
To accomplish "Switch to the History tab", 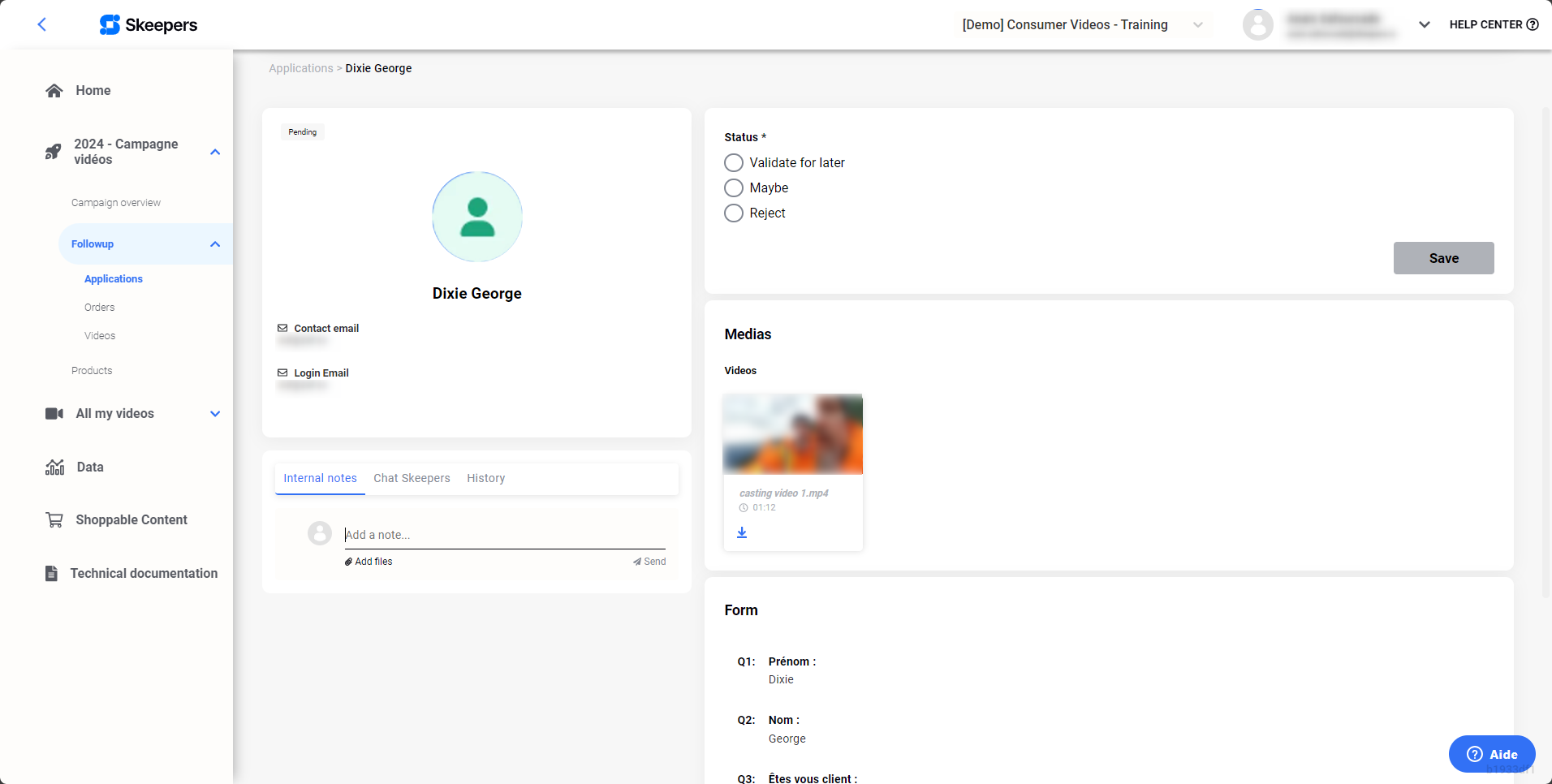I will pos(485,478).
